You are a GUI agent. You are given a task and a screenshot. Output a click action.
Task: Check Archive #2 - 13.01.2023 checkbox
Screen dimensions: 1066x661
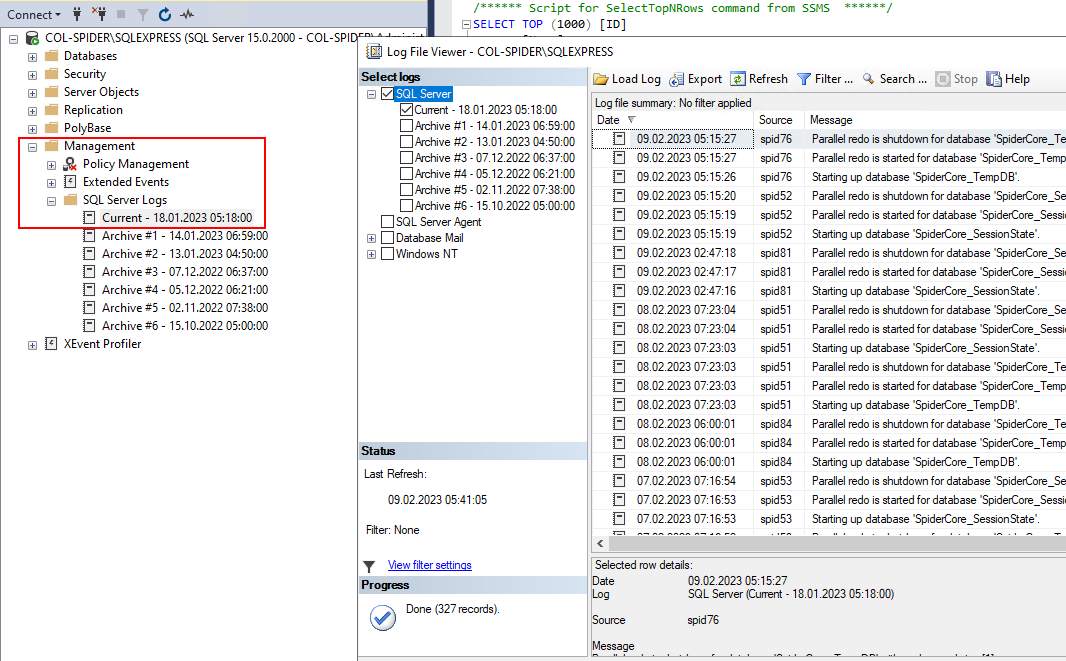coord(407,141)
